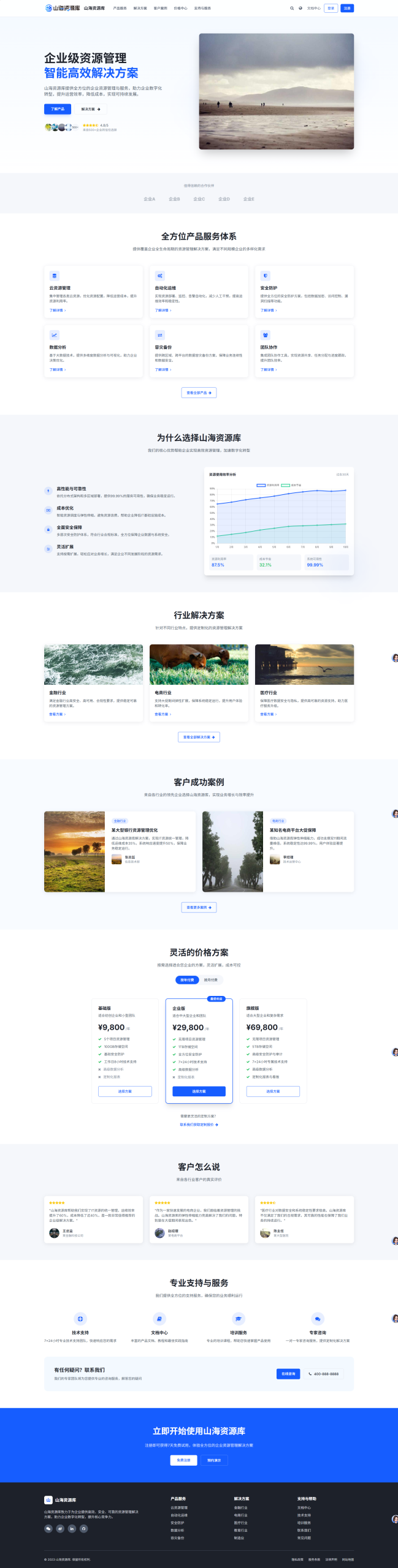Screen dimensions: 398x1568
Task: Click the 技术支持 headset icon
Action: (x=80, y=1319)
